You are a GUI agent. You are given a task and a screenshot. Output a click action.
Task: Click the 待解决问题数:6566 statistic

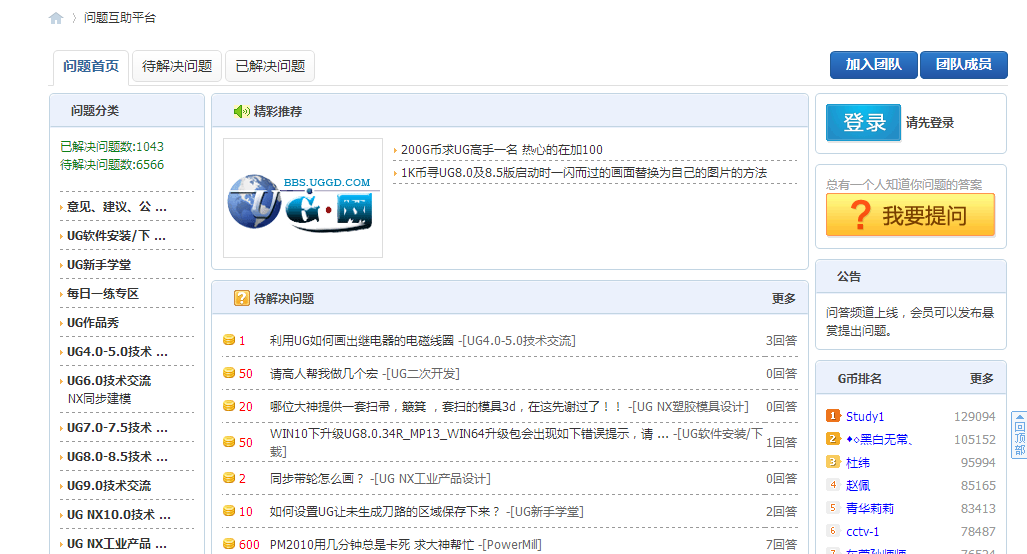(x=112, y=165)
